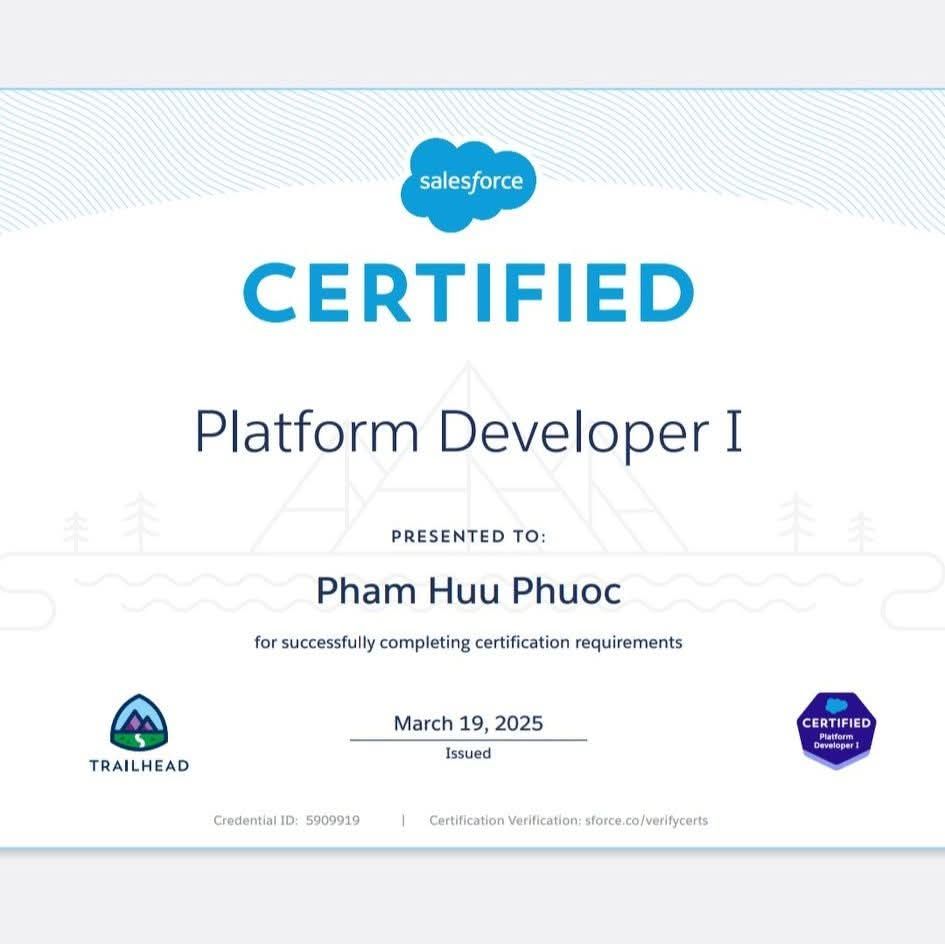Select the recipient name Pham Huu Phuoc
The width and height of the screenshot is (945, 944).
click(x=468, y=590)
